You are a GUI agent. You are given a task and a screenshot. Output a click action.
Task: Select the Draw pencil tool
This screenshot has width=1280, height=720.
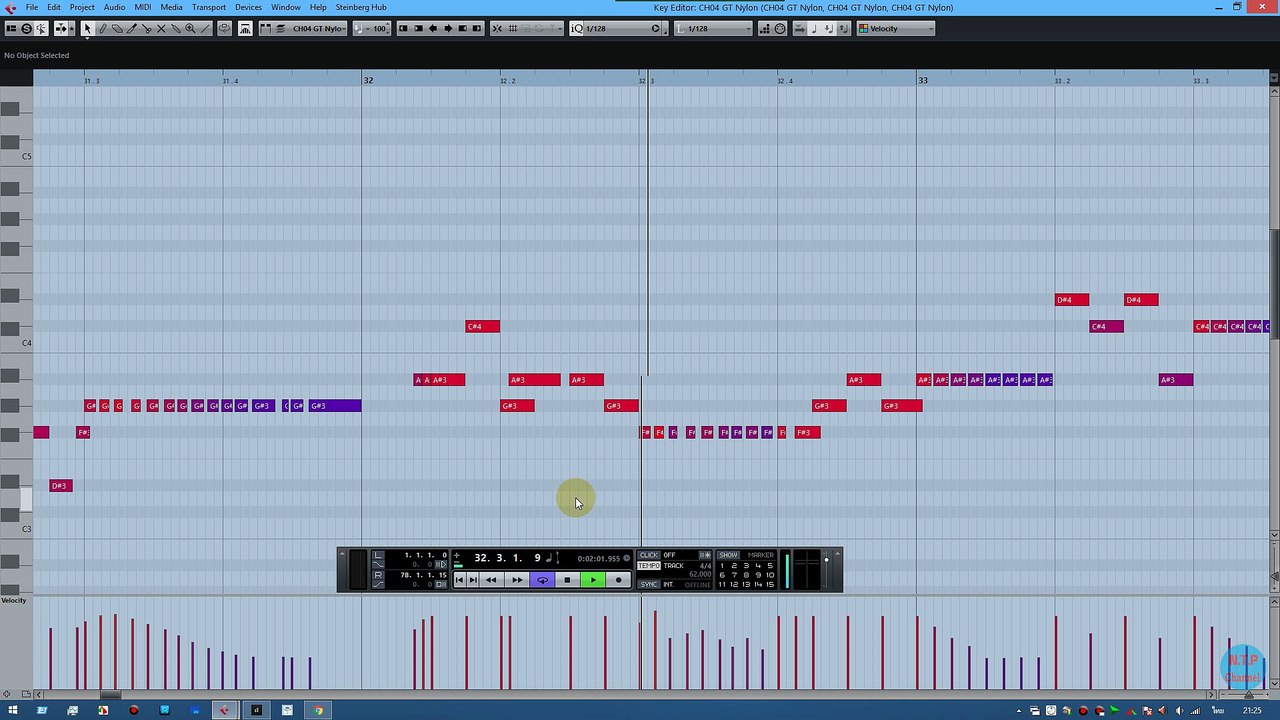tap(102, 28)
